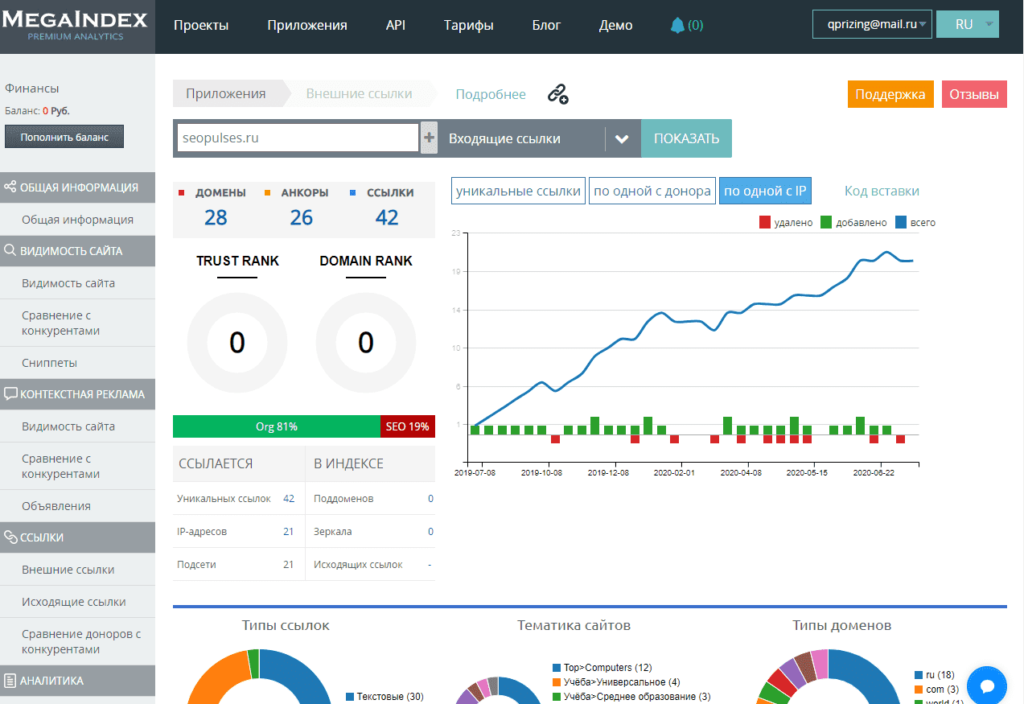Click the add link chain icon
Screen dimensions: 1024x704
[x=558, y=94]
